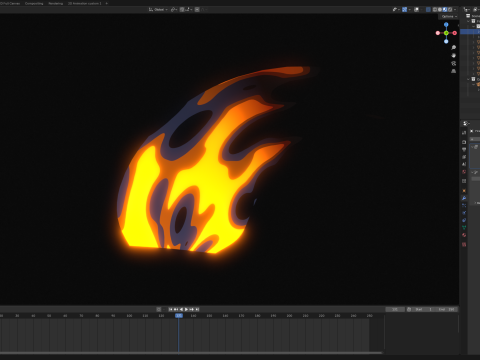Open the Material properties tab
This screenshot has width=480, height=360.
[464, 235]
